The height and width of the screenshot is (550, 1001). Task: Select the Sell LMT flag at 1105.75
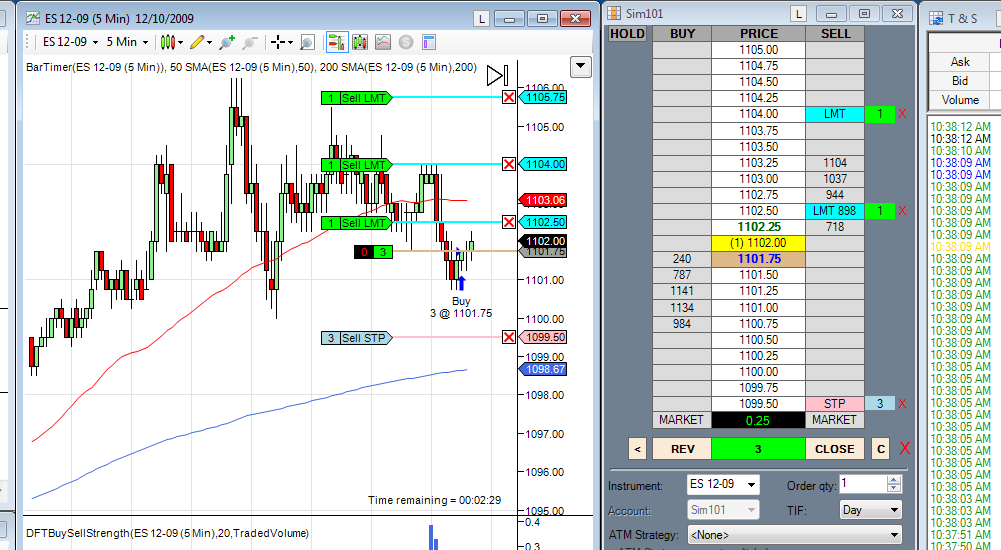click(356, 98)
